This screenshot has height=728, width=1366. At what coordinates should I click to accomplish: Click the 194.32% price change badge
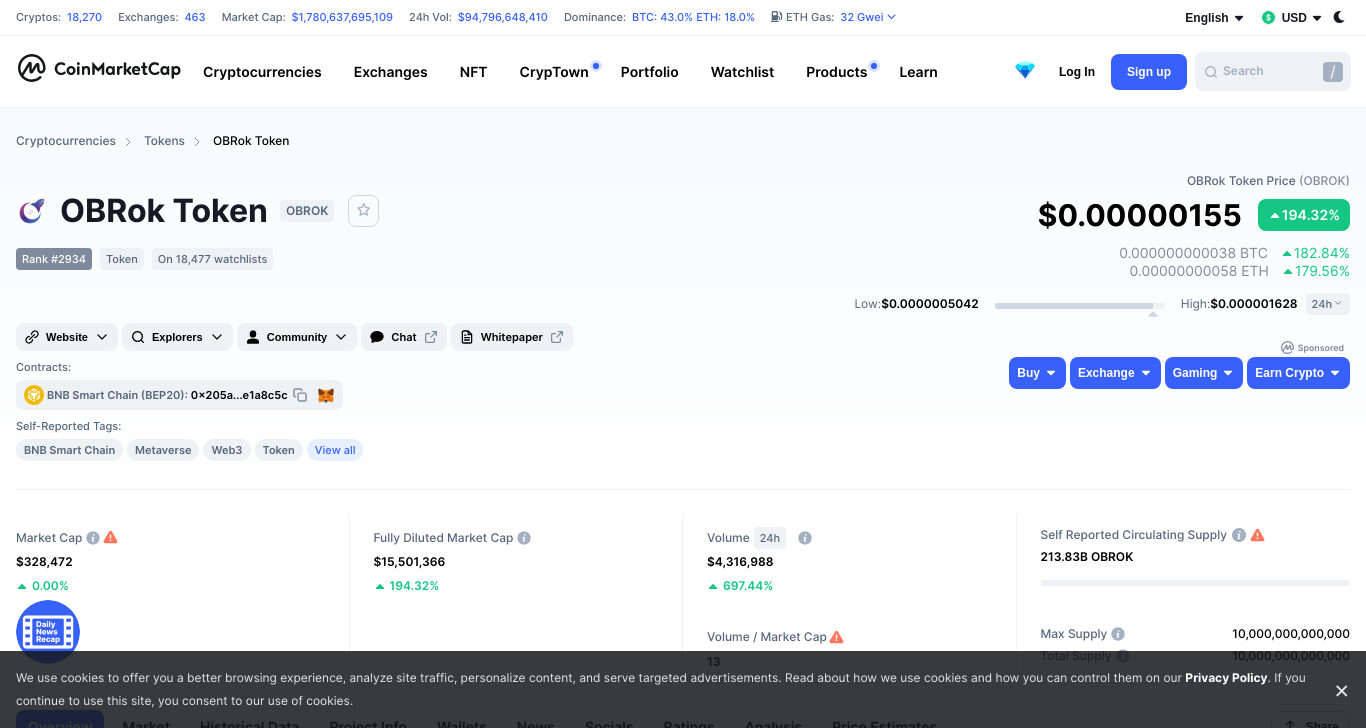(x=1304, y=215)
